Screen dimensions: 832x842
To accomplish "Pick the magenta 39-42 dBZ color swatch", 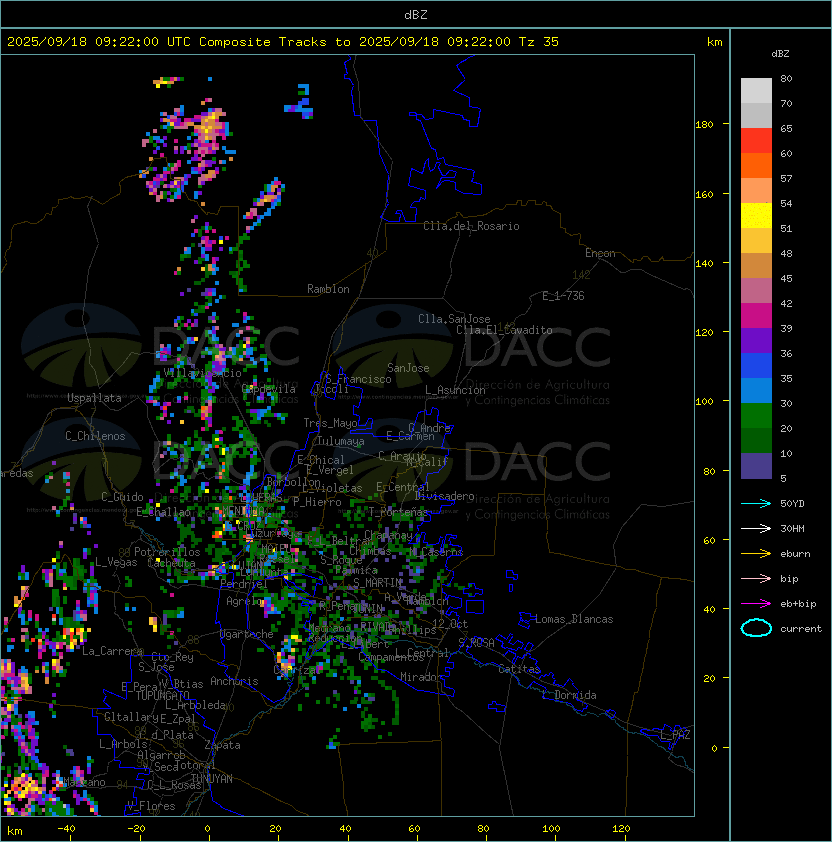I will tap(756, 315).
